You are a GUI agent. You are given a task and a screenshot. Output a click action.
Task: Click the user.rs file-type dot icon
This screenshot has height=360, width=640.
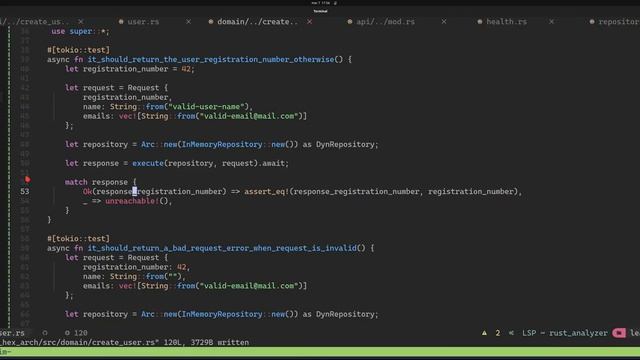coord(121,22)
